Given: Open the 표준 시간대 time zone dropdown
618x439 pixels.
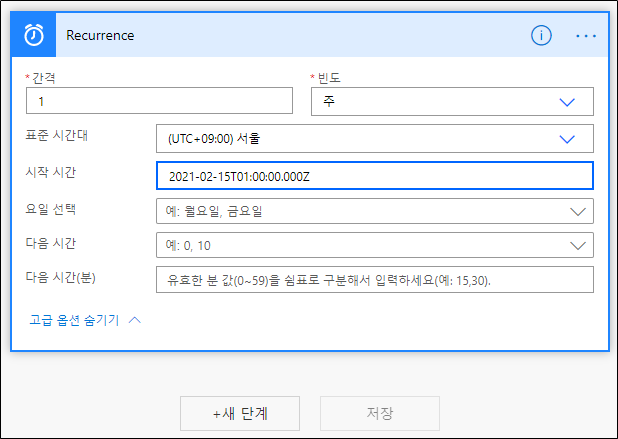Looking at the screenshot, I should [375, 139].
